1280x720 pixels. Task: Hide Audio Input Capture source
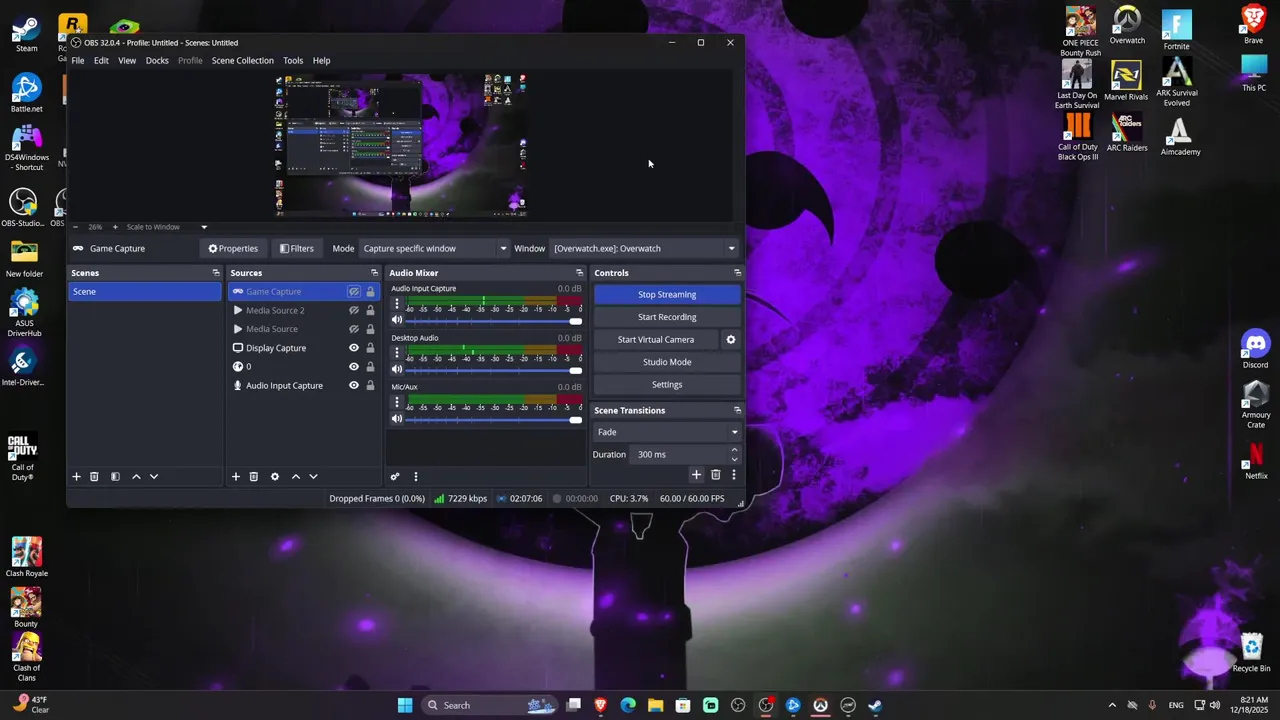coord(354,386)
